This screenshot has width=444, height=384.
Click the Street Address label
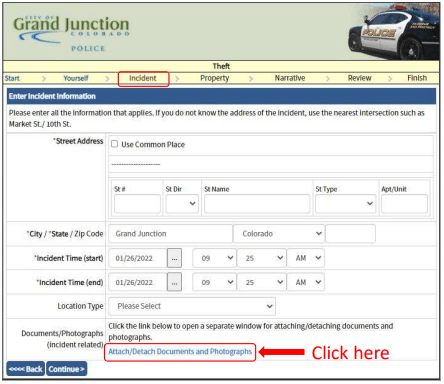click(78, 141)
